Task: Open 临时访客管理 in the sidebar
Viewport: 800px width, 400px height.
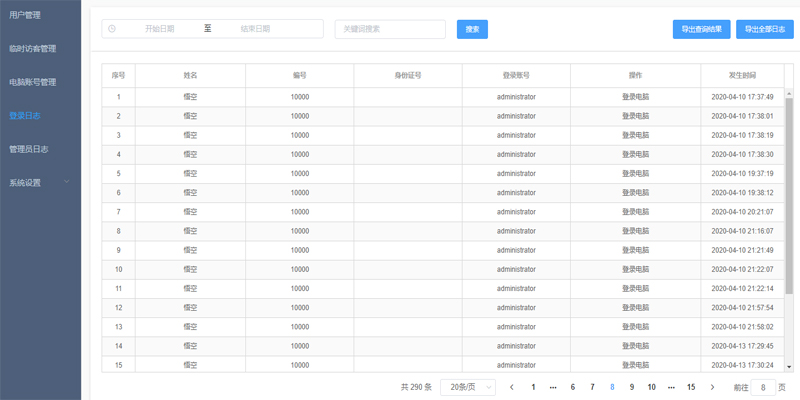Action: click(32, 48)
